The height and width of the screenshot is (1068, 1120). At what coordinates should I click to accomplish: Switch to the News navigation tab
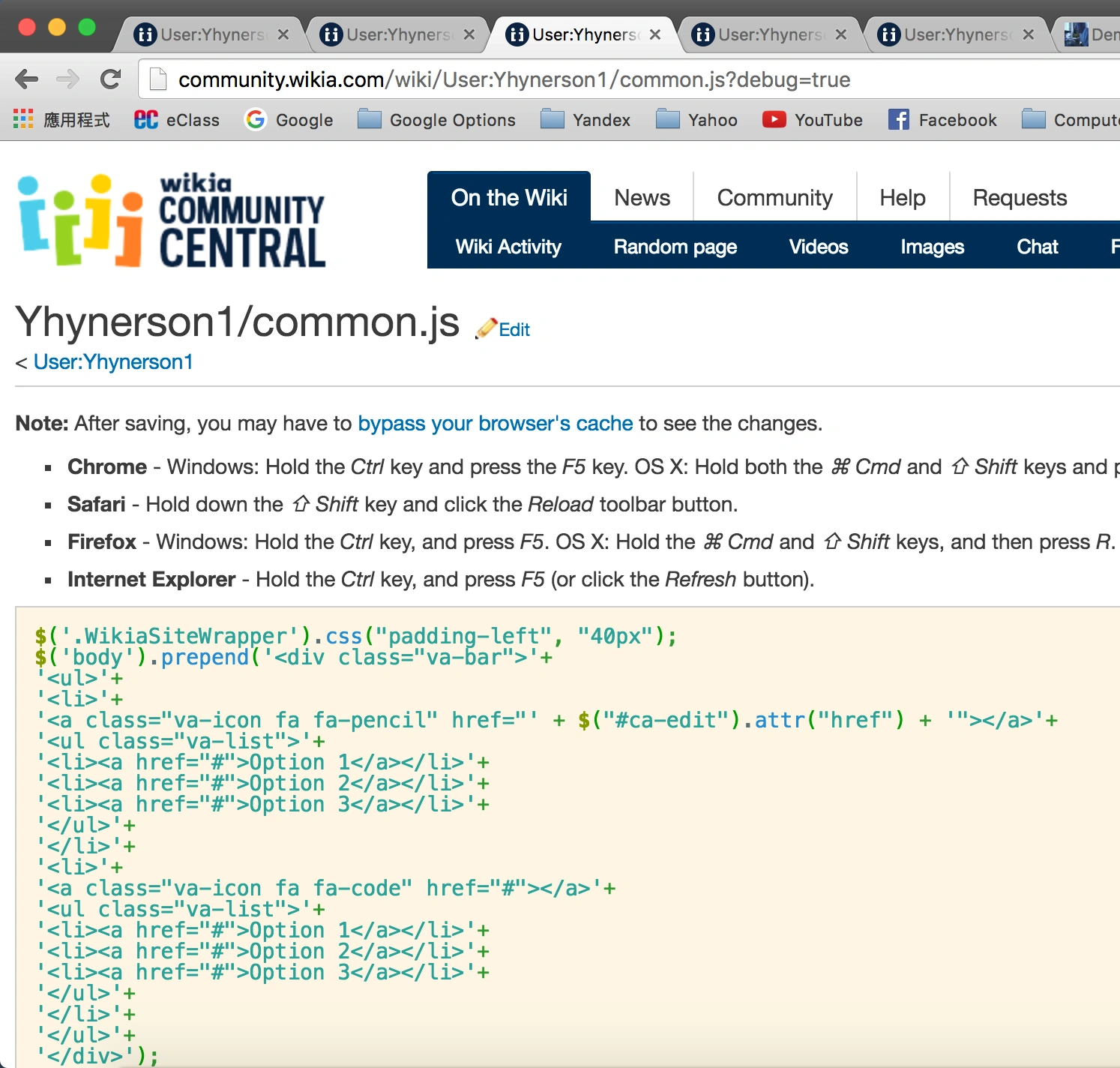coord(642,198)
